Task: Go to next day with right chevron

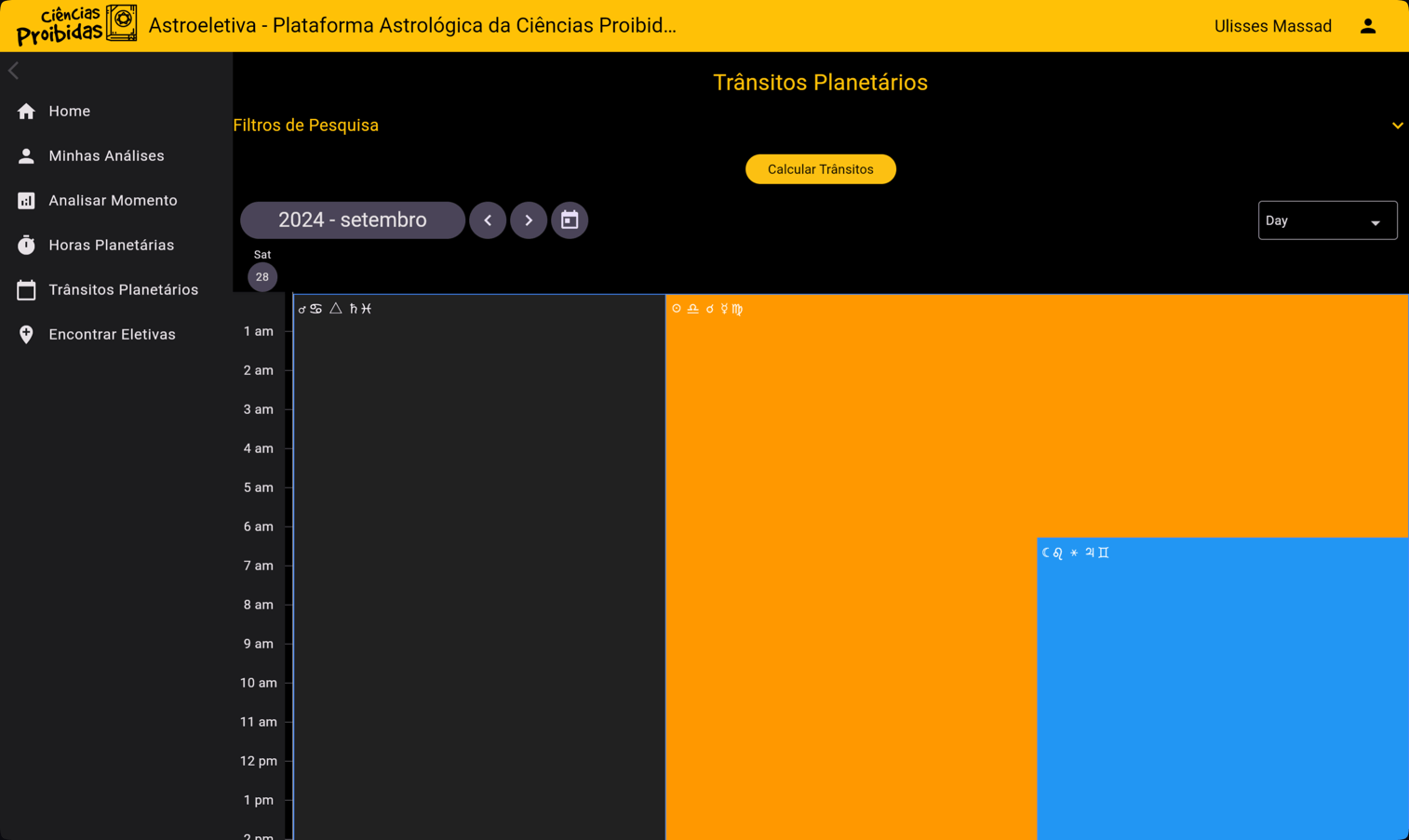Action: click(x=529, y=220)
